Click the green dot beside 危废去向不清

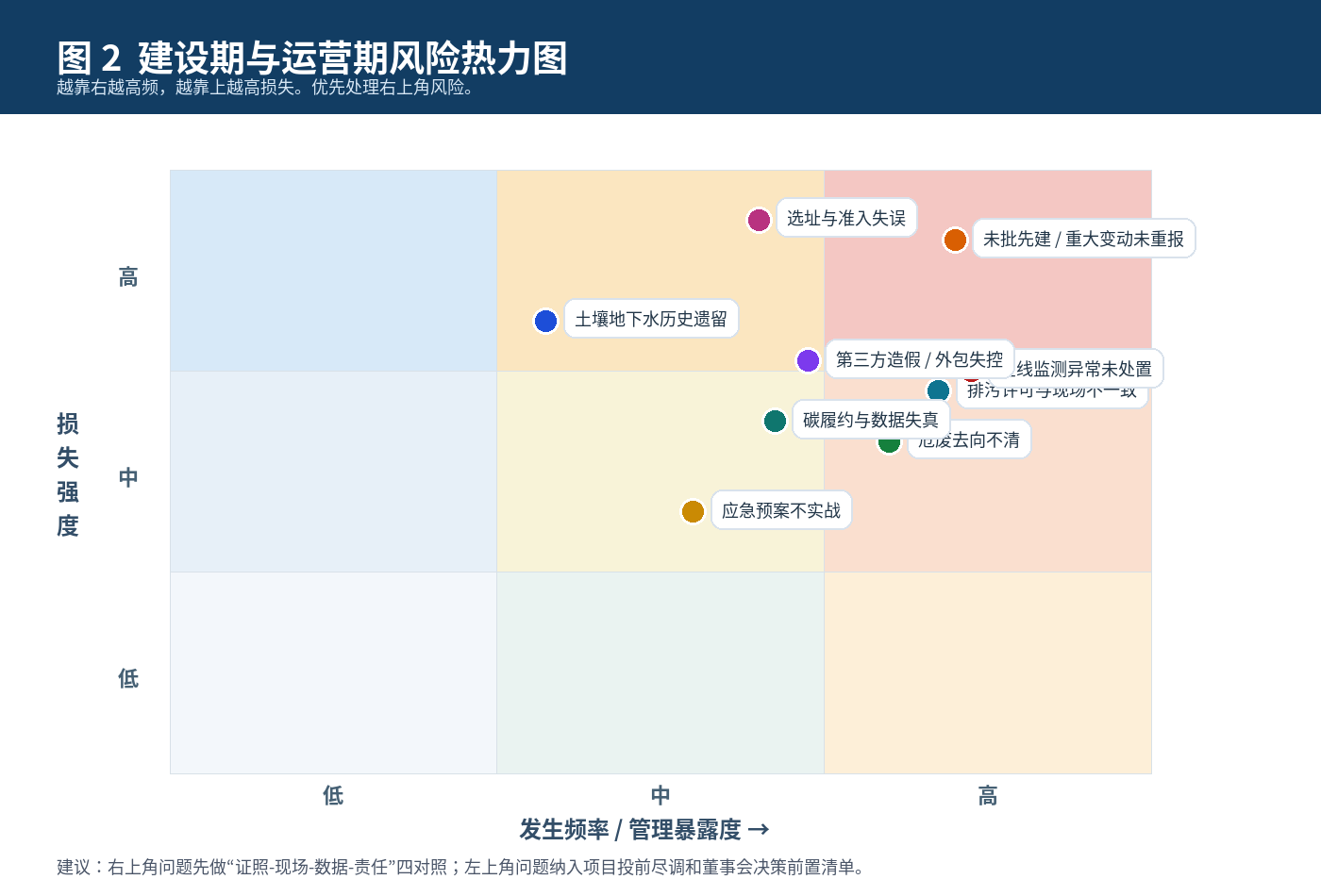pos(889,444)
